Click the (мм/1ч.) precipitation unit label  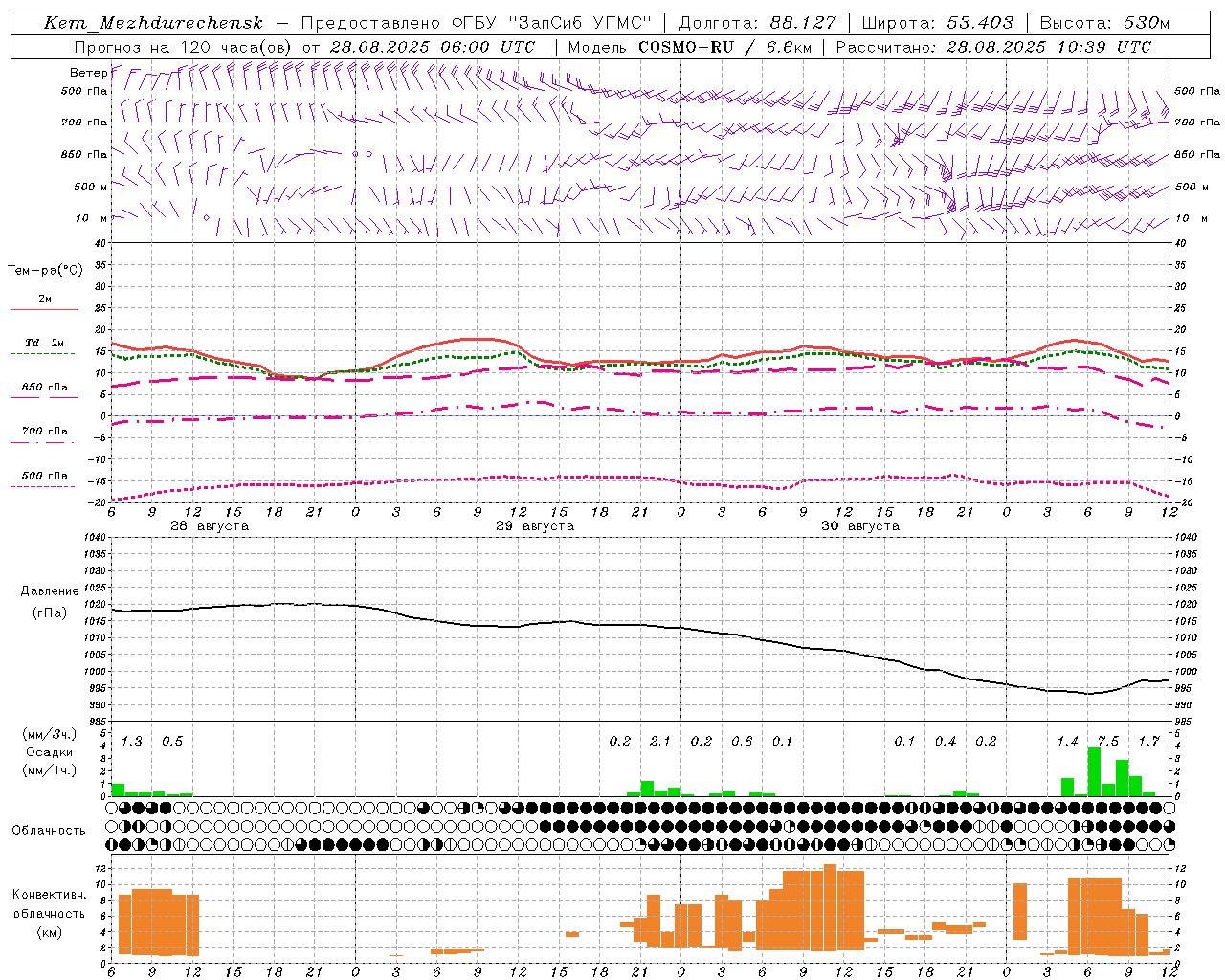pos(50,770)
